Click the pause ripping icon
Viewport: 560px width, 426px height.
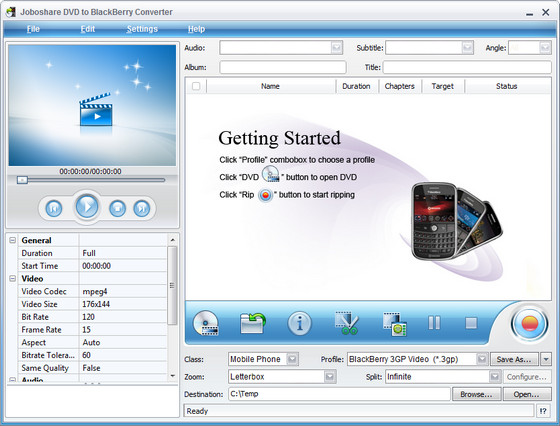pos(434,323)
